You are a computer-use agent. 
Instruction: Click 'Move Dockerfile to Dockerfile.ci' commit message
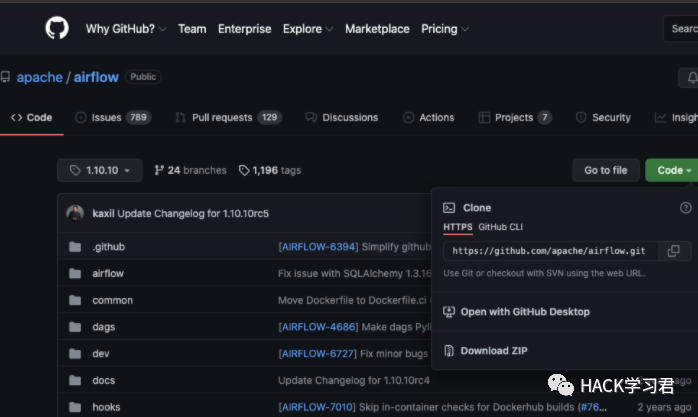(352, 300)
